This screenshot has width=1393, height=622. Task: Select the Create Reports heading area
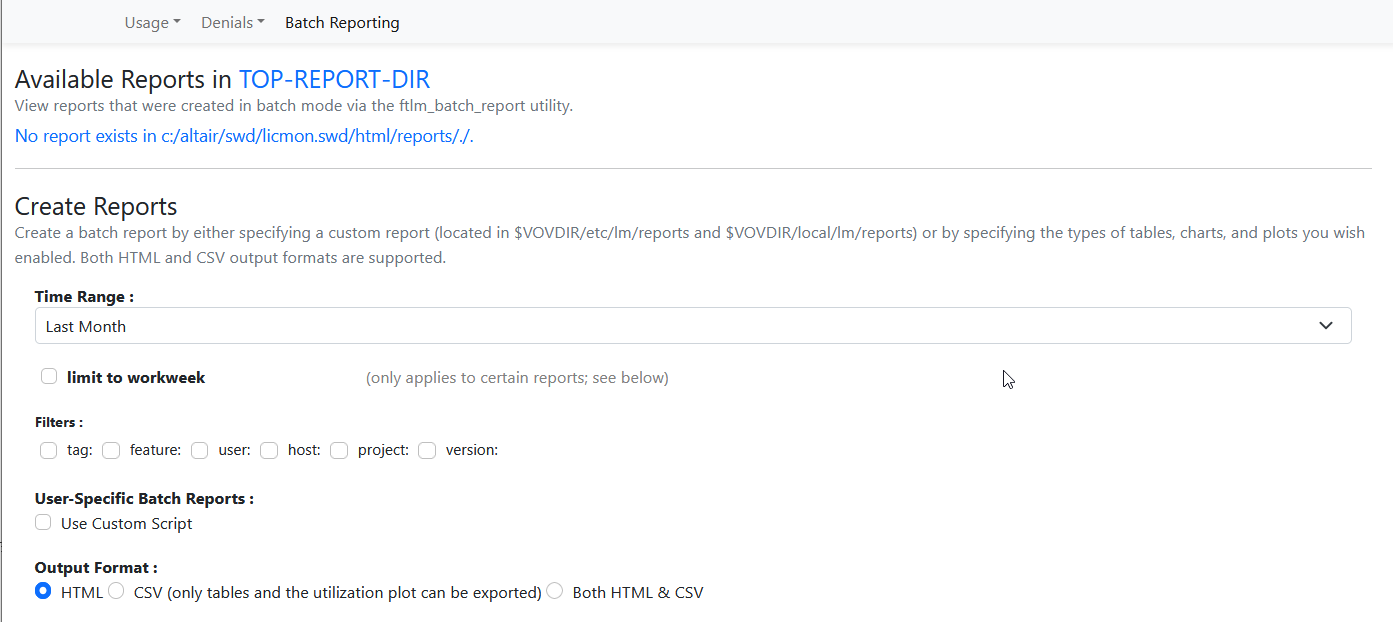point(95,206)
